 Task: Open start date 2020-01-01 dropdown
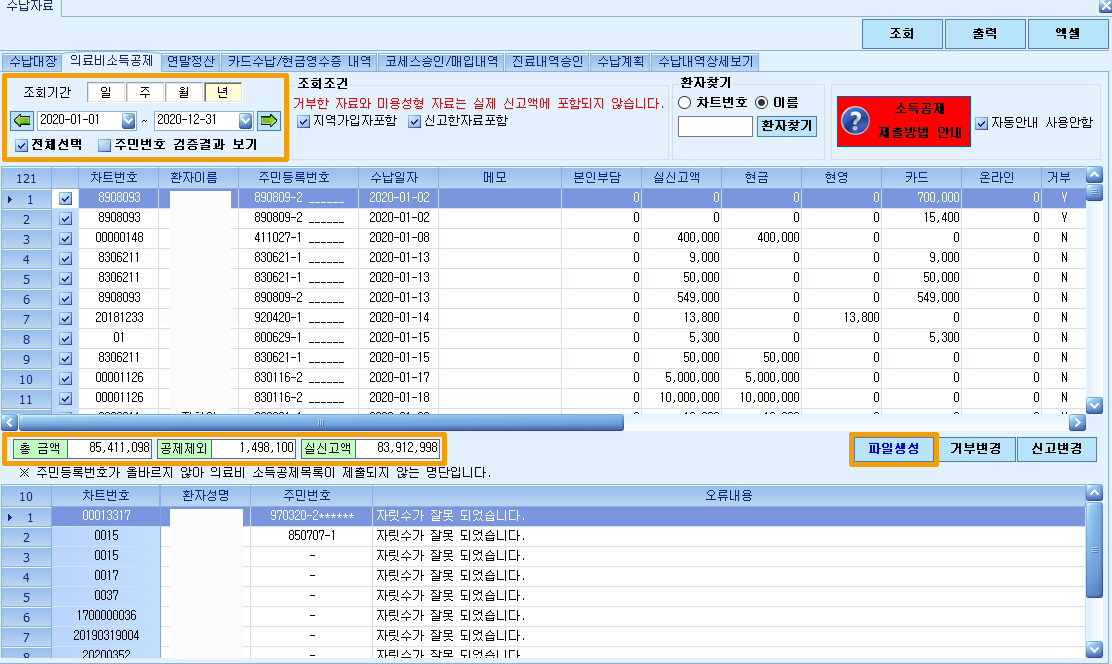coord(128,121)
